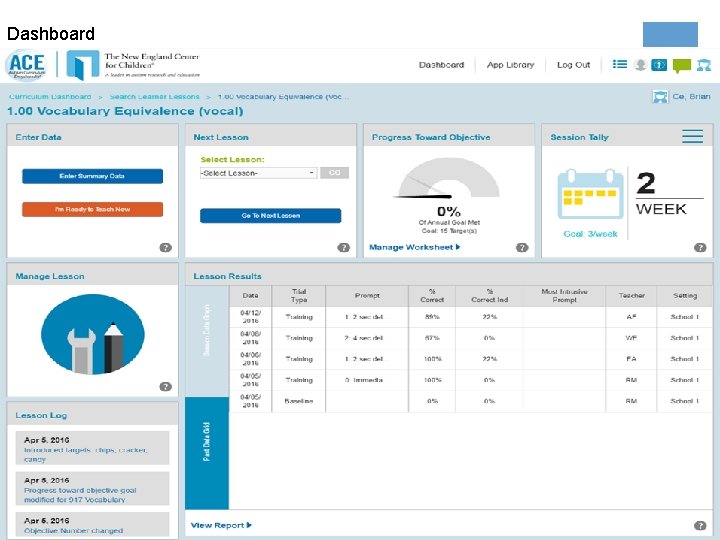Screen dimensions: 720x540
Task: Go to Curriculum Dashboard breadcrumb
Action: point(50,96)
